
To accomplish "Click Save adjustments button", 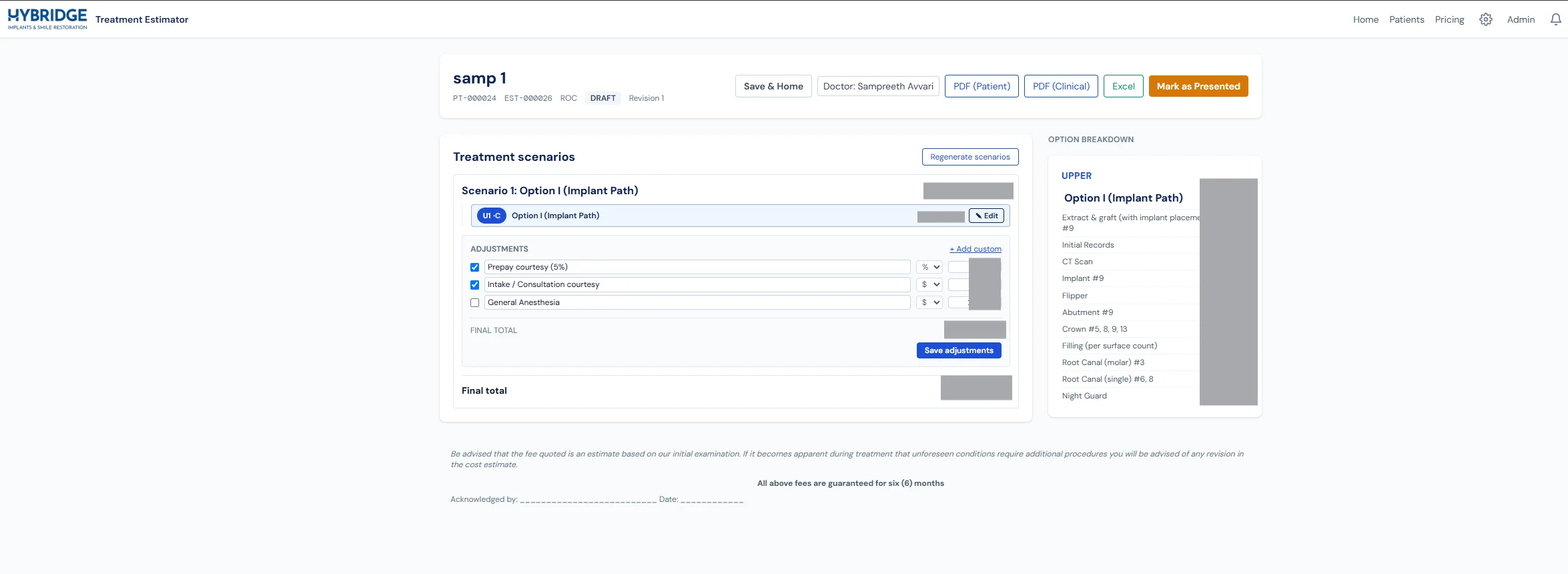I will [959, 350].
